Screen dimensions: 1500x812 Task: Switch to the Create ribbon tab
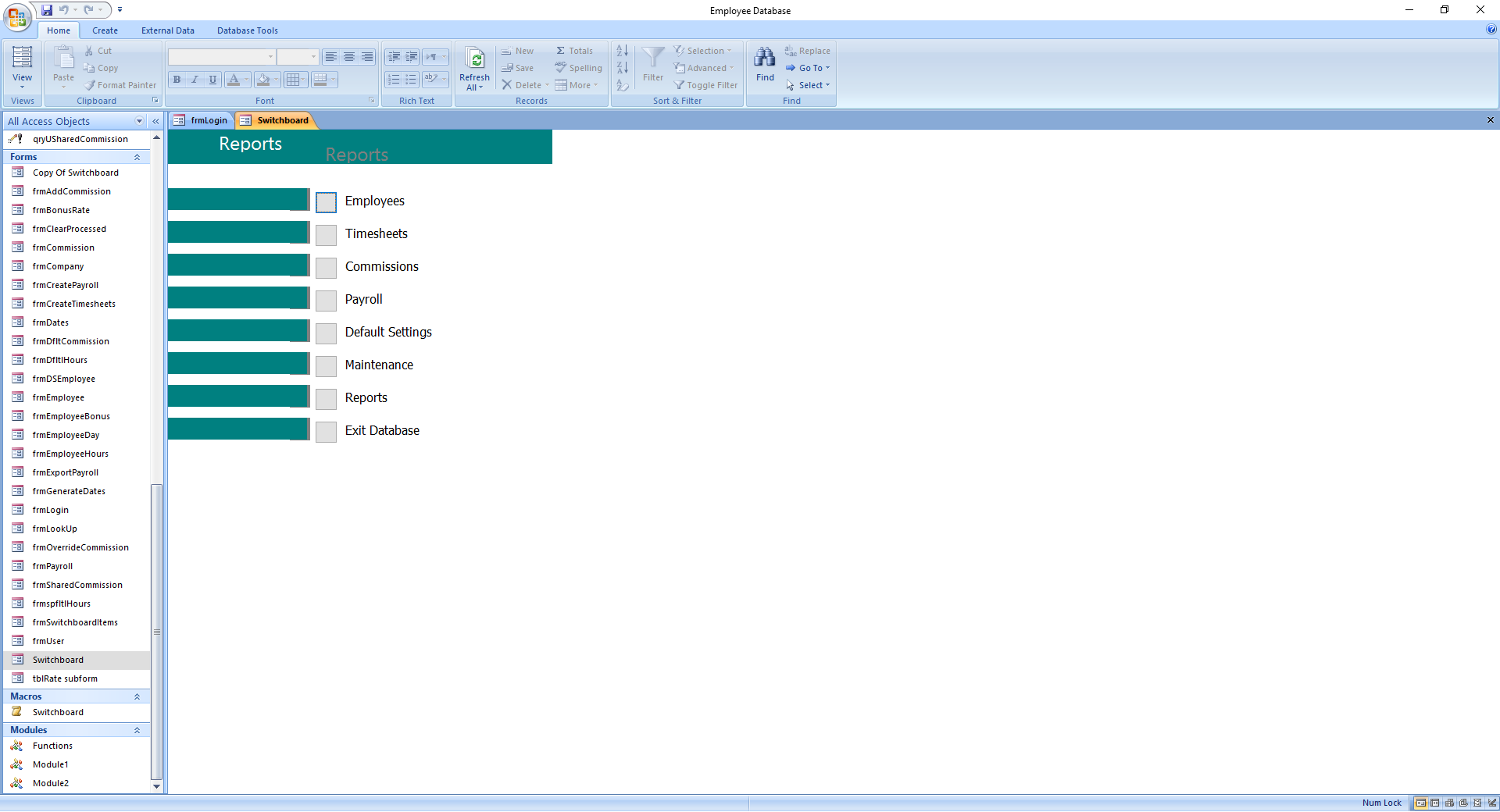(105, 30)
